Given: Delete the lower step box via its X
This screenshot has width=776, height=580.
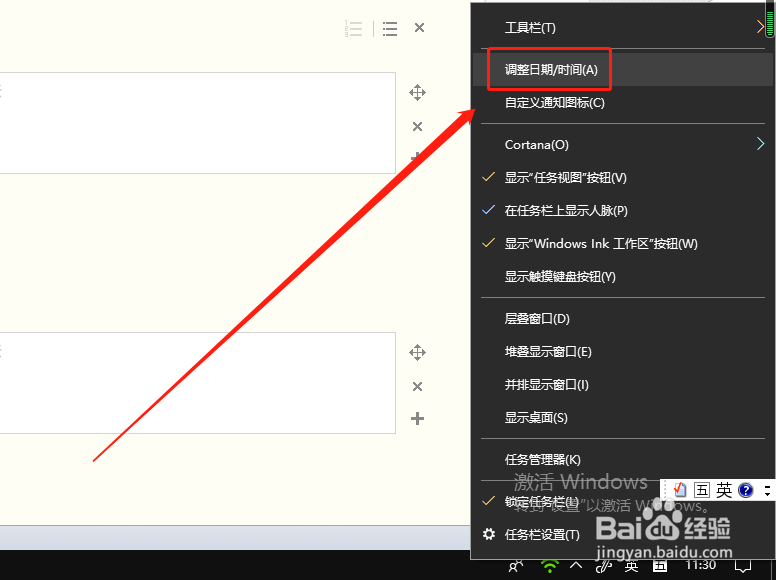Looking at the screenshot, I should [x=417, y=387].
